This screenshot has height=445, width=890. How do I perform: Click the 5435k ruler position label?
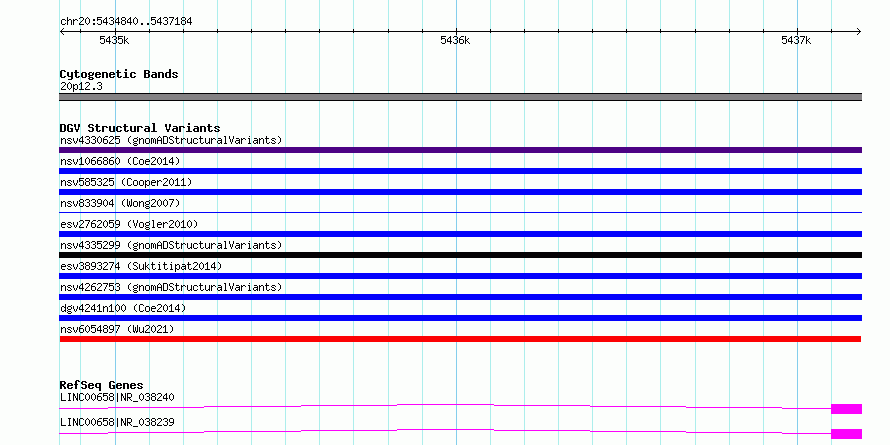(x=114, y=40)
